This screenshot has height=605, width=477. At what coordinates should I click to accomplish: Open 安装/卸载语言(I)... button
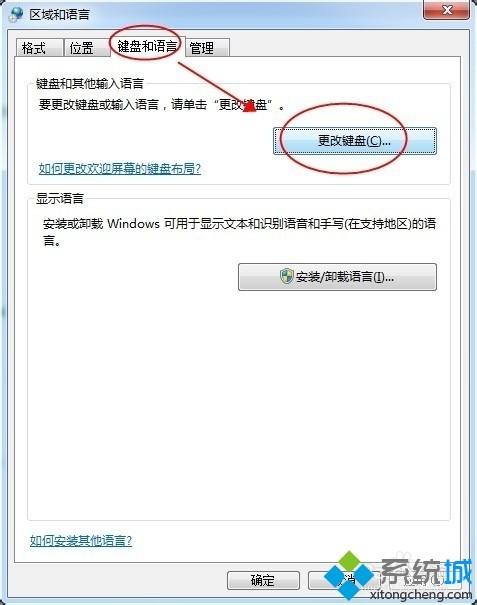pos(337,277)
